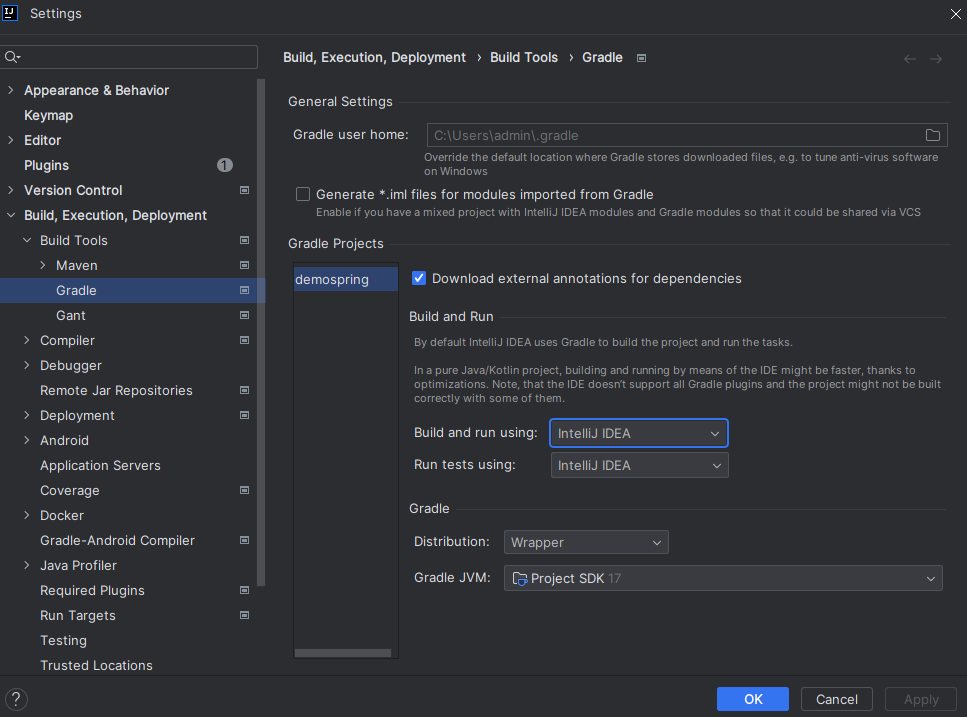Viewport: 967px width, 717px height.
Task: Enable Generate *.iml files checkbox
Action: [303, 194]
